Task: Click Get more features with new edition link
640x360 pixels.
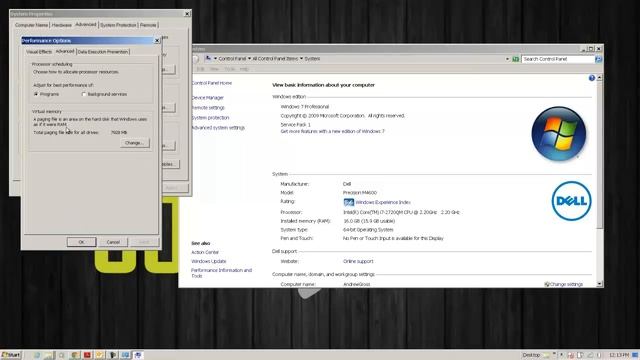Action: point(332,131)
